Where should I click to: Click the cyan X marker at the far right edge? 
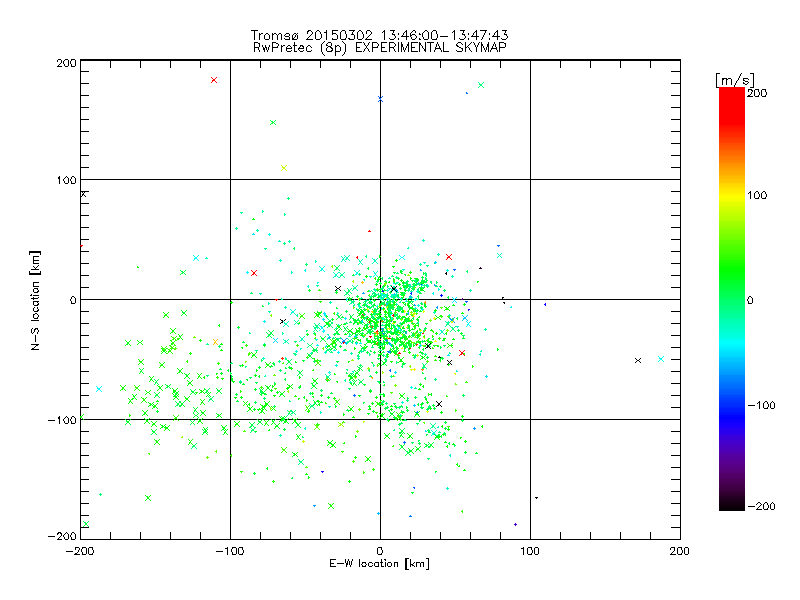(661, 359)
